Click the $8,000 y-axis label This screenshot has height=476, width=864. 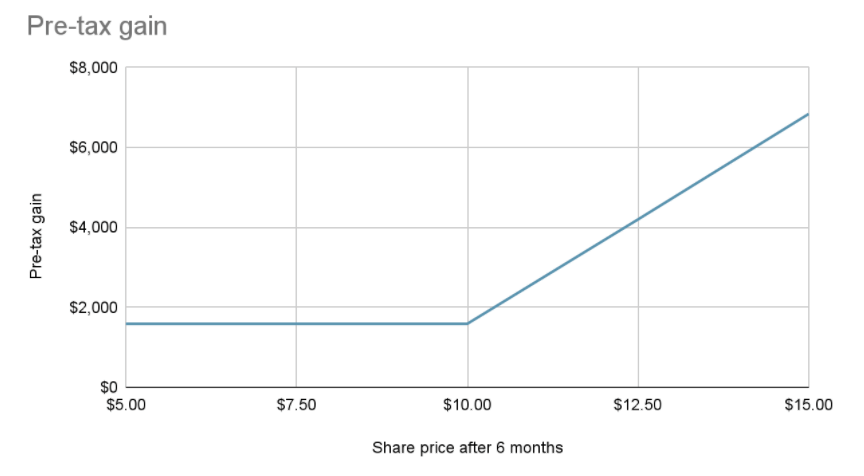(x=92, y=68)
